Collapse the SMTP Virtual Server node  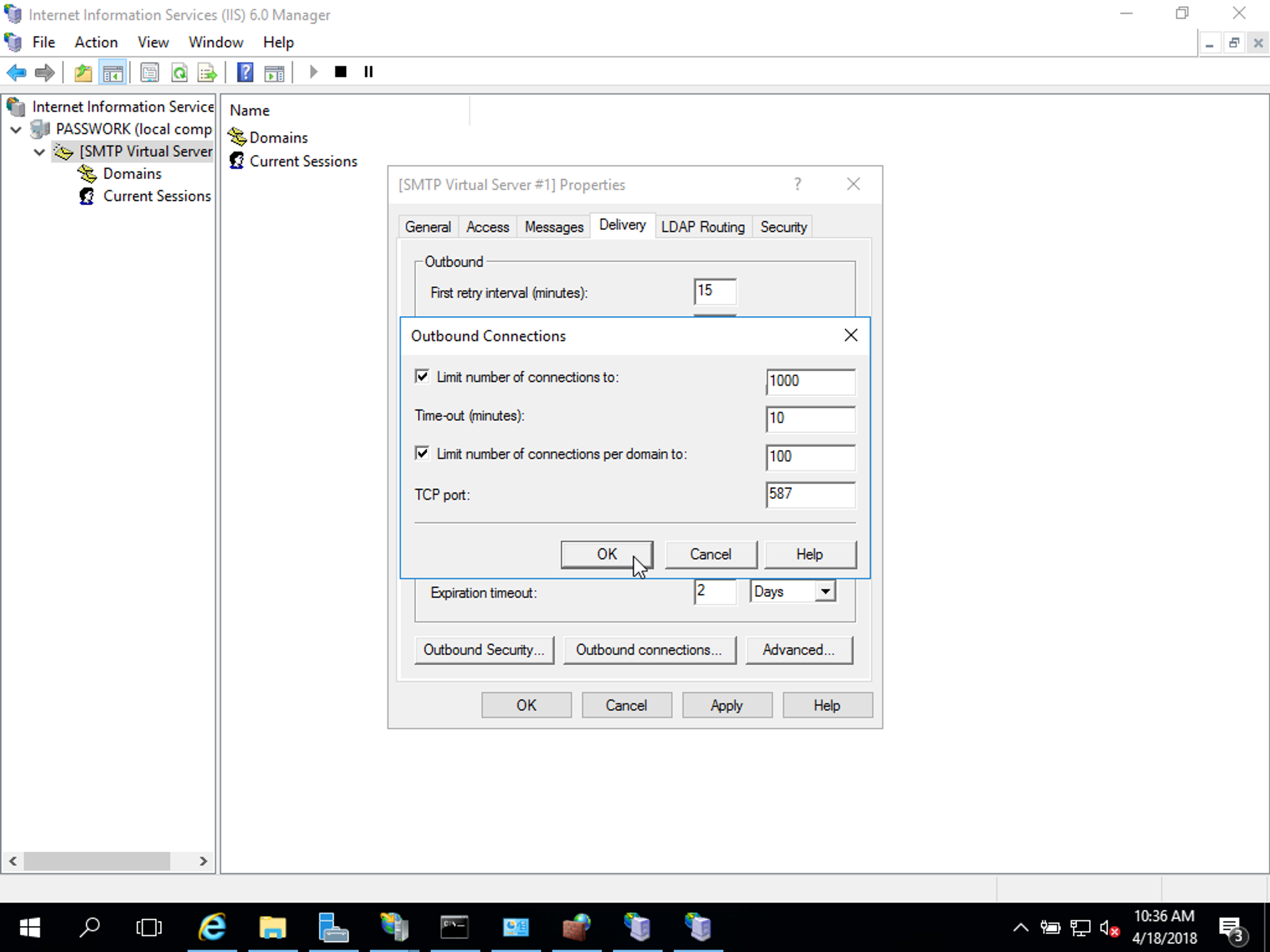pos(39,152)
